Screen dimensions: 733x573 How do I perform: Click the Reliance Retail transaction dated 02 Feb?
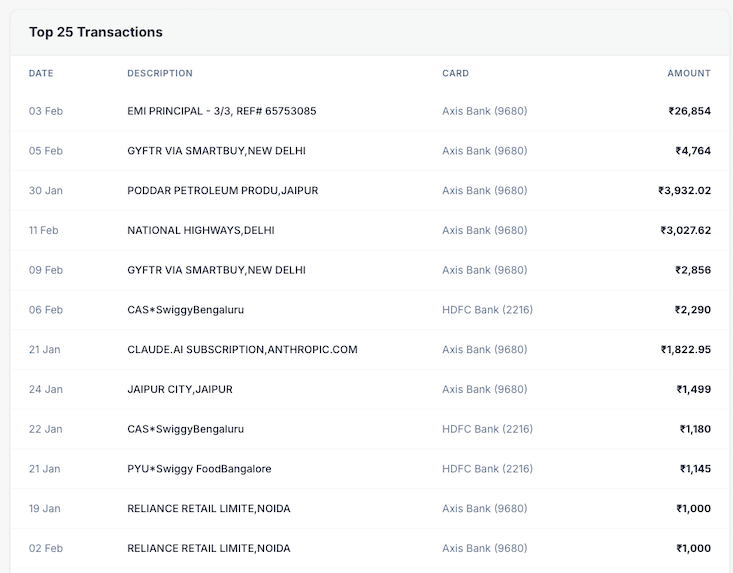pos(208,548)
